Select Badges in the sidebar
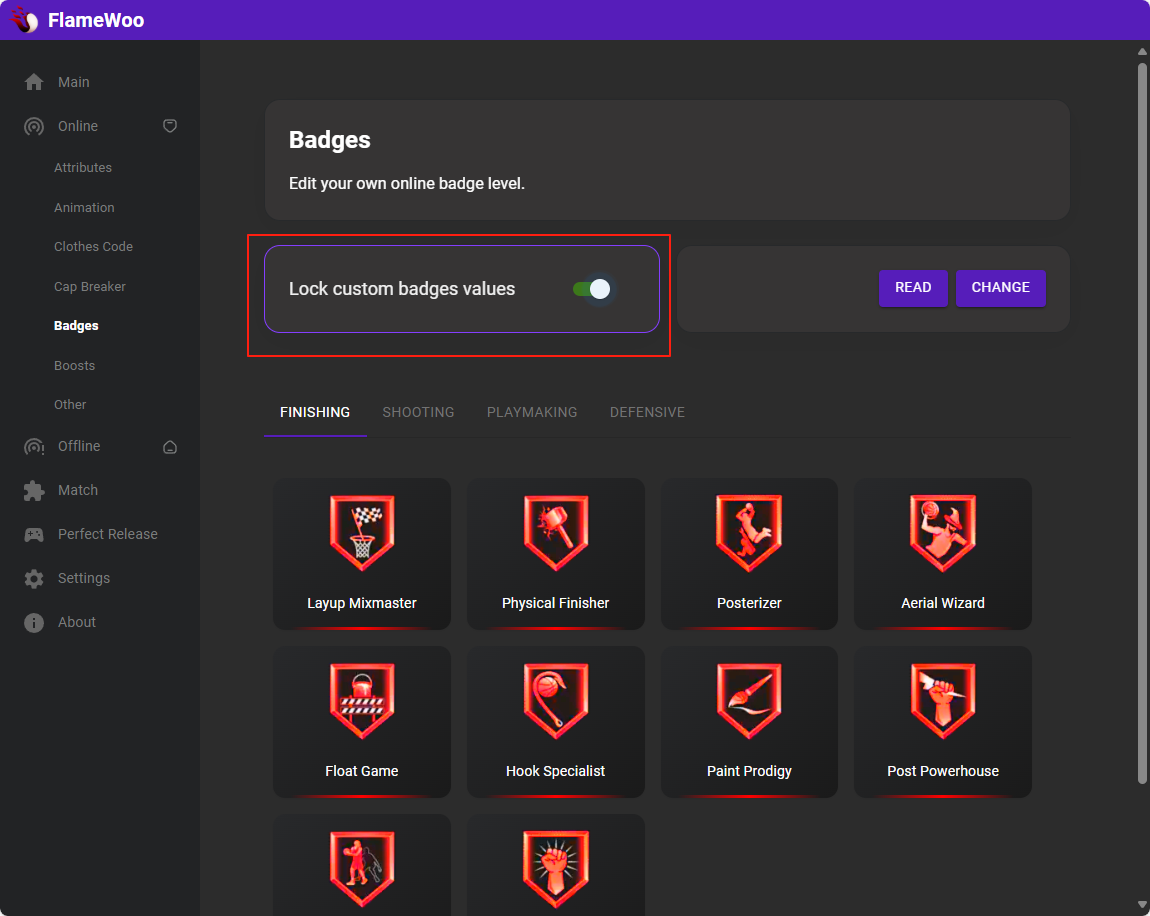The width and height of the screenshot is (1150, 916). 76,326
